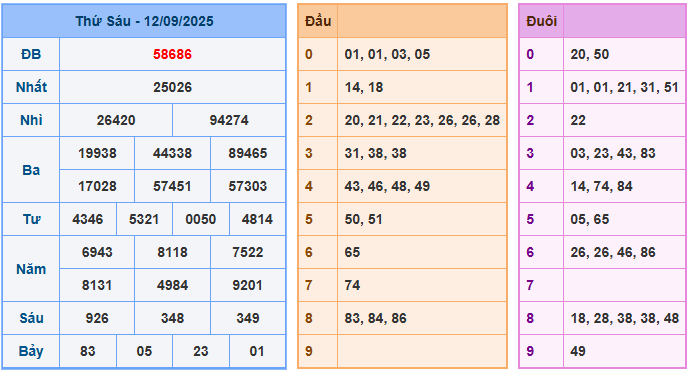The width and height of the screenshot is (688, 370).
Task: Select third prize number 19938
Action: tap(97, 153)
